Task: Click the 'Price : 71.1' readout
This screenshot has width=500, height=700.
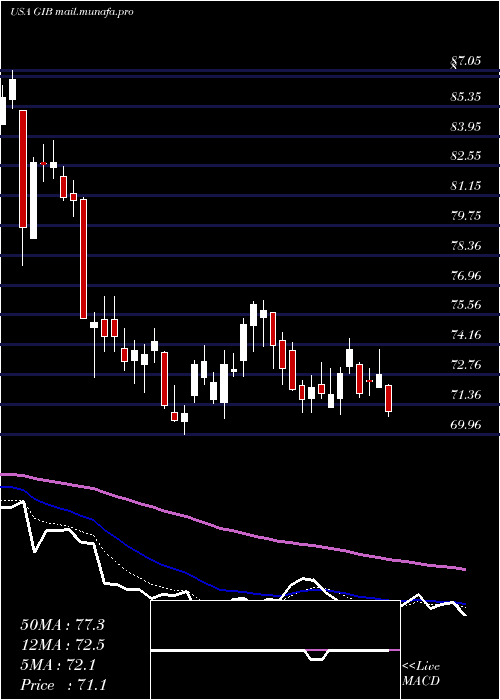Action: pyautogui.click(x=63, y=685)
